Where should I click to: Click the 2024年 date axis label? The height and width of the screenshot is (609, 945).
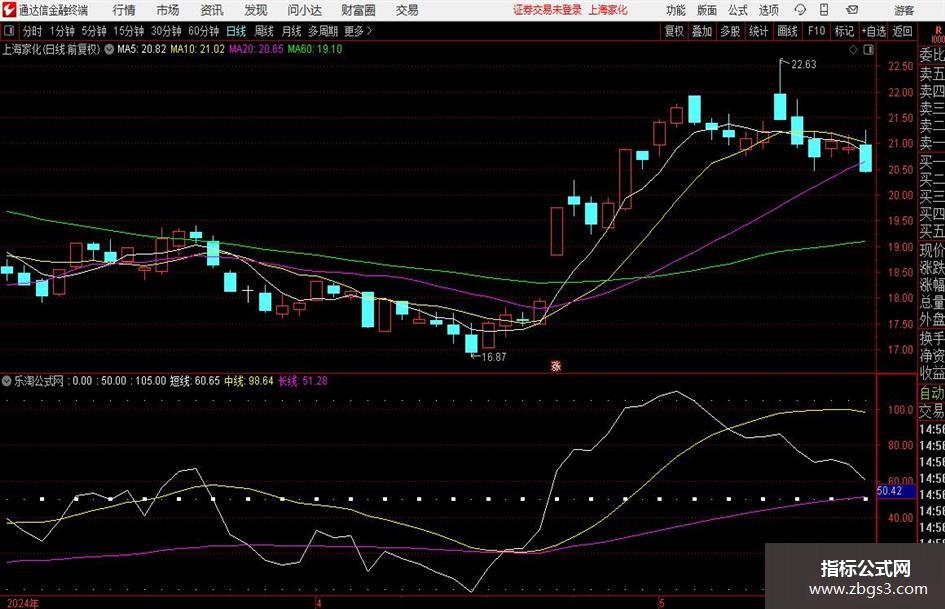(x=22, y=603)
